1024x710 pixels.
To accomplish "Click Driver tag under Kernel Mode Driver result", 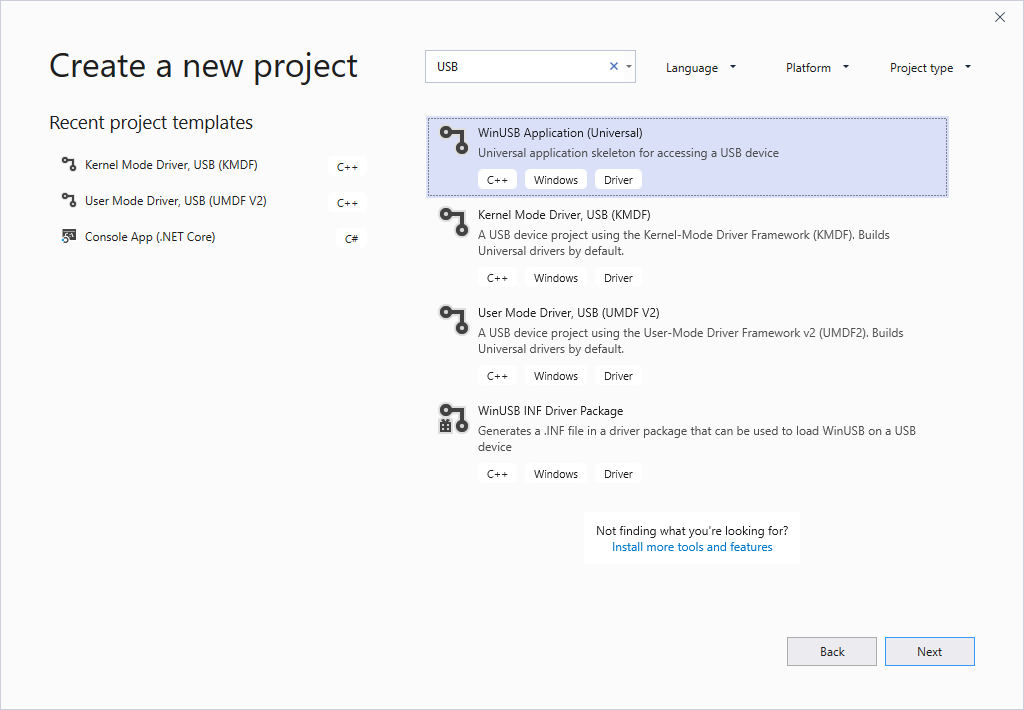I will click(x=618, y=278).
